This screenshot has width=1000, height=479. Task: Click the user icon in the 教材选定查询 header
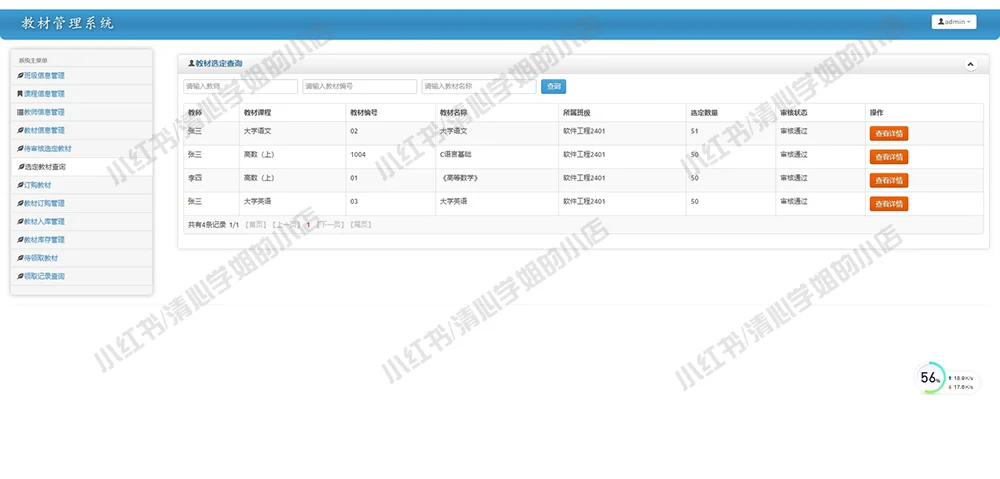[x=191, y=64]
